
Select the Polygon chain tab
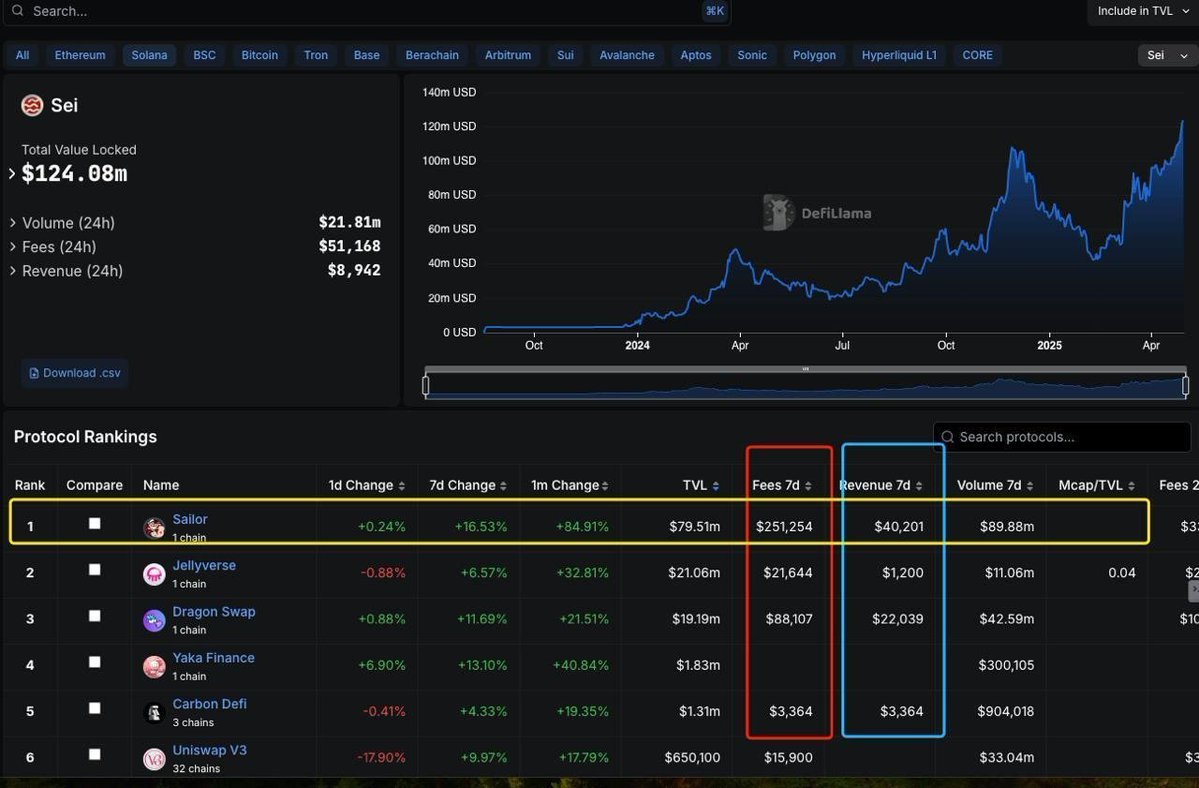[814, 55]
